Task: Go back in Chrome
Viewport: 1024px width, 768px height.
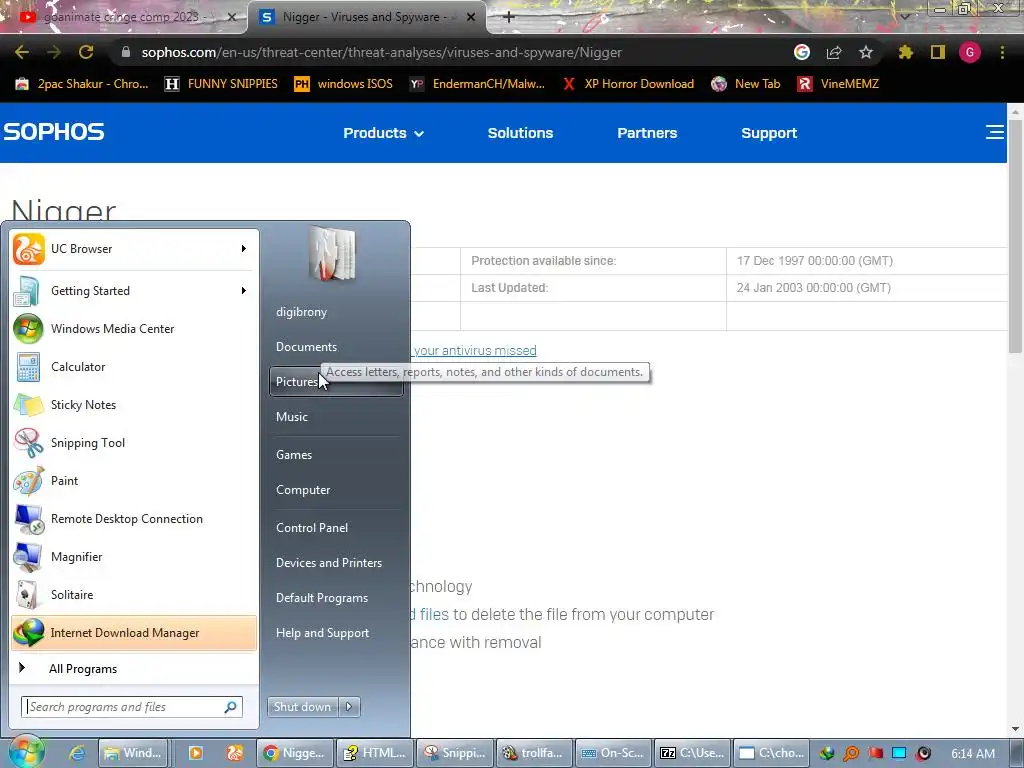Action: (x=22, y=52)
